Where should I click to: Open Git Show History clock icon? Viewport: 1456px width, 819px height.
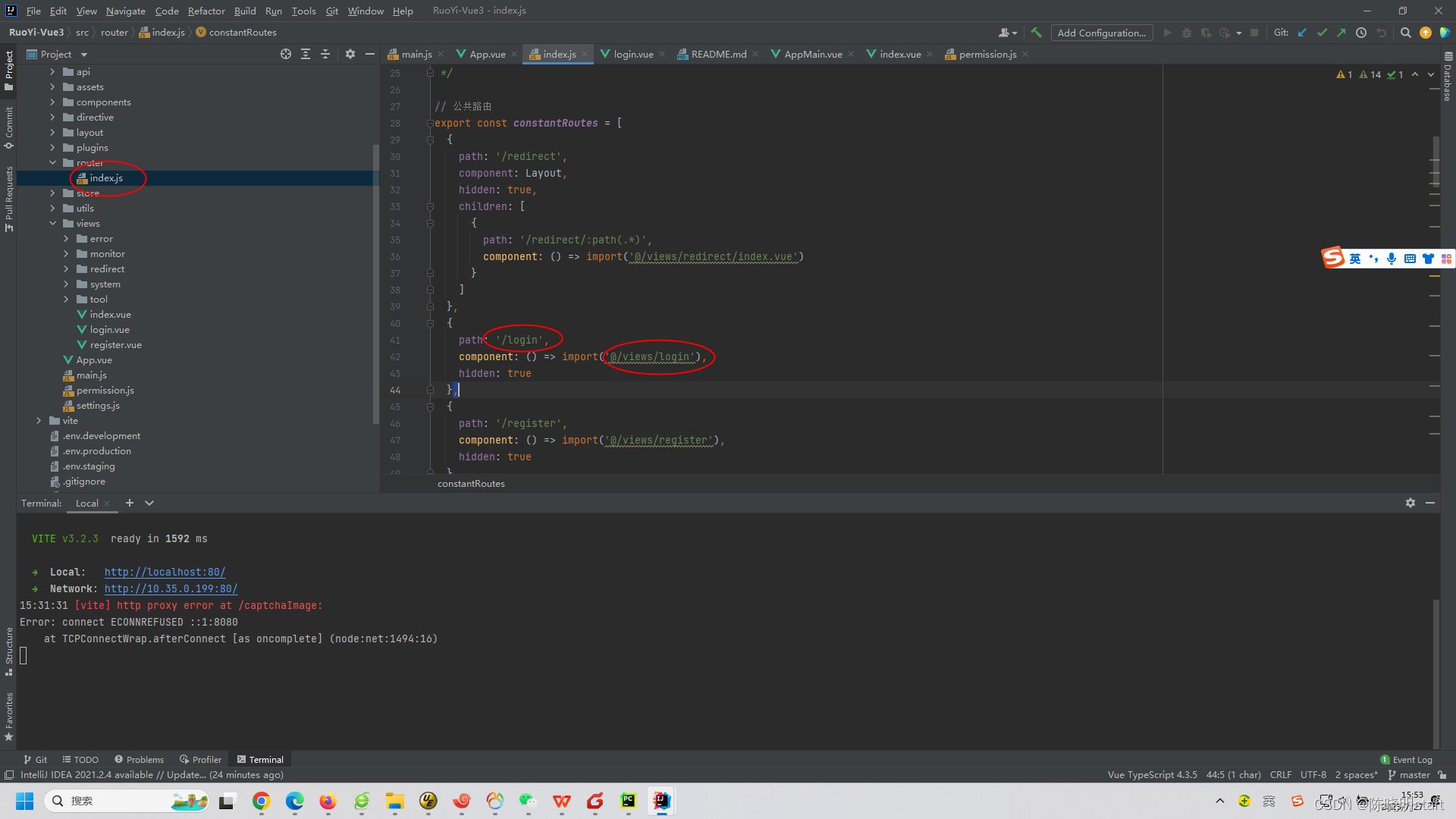click(1361, 33)
